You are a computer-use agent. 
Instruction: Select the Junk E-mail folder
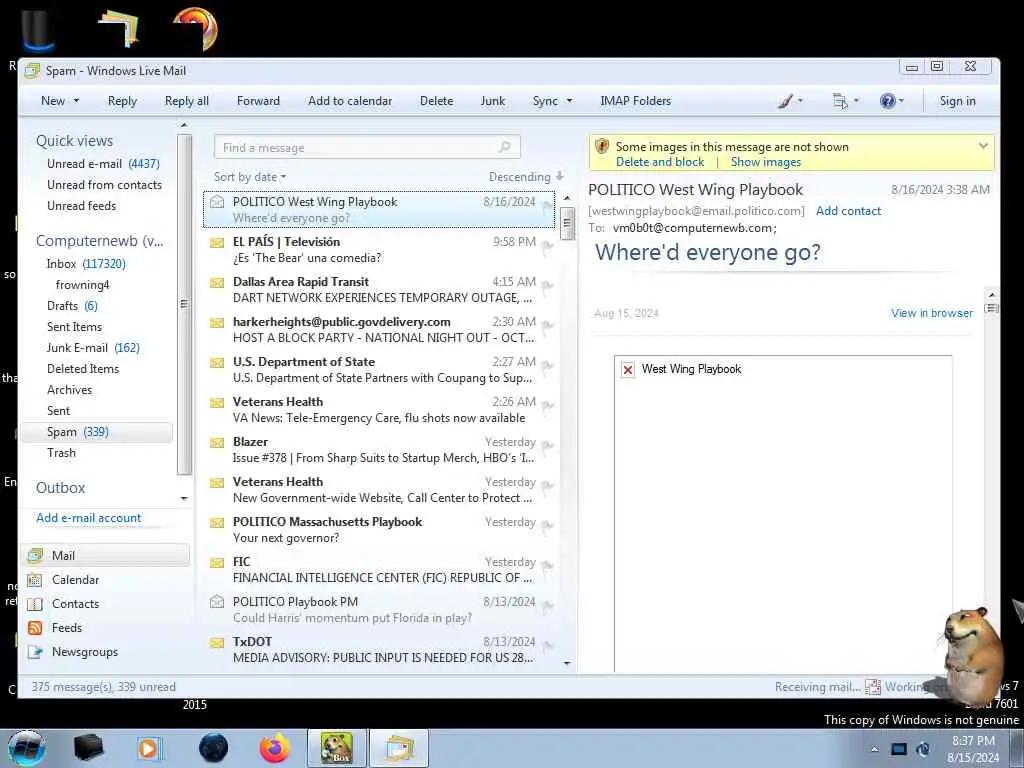click(93, 348)
